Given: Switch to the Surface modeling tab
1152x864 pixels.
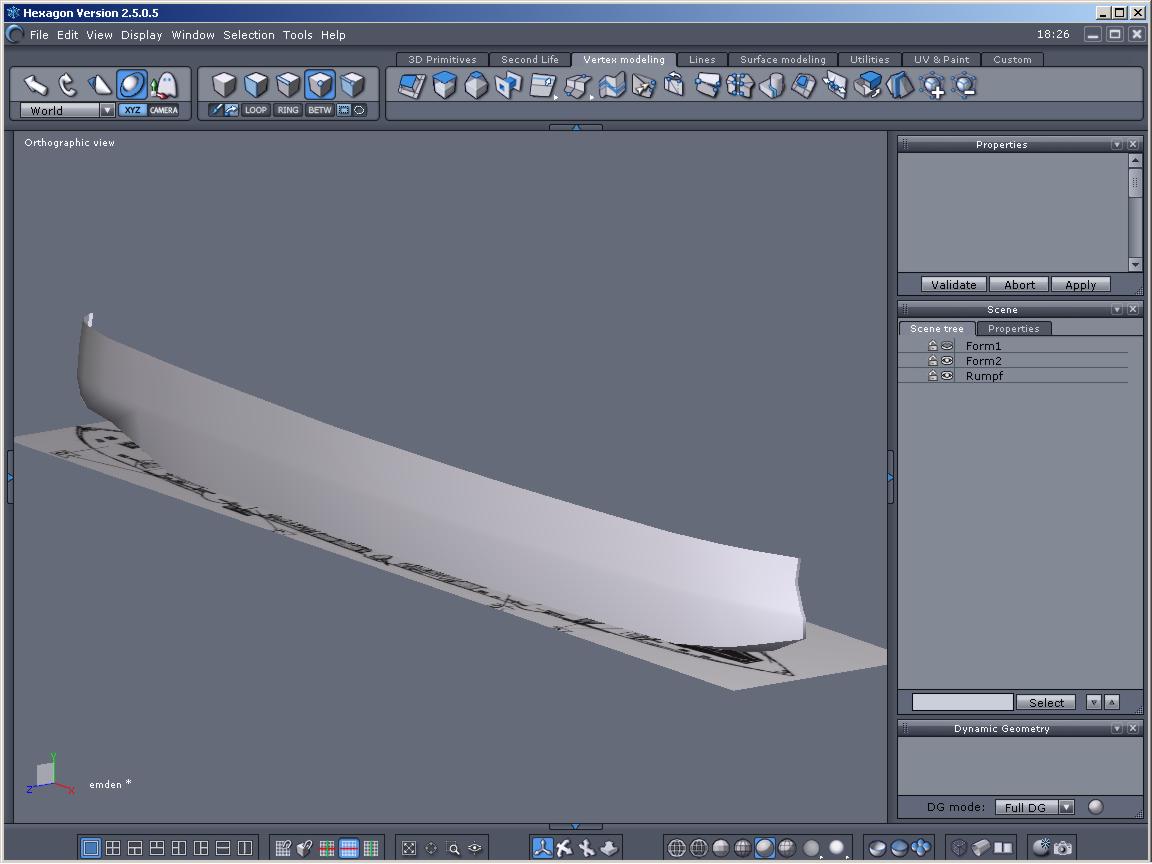Looking at the screenshot, I should click(x=782, y=60).
